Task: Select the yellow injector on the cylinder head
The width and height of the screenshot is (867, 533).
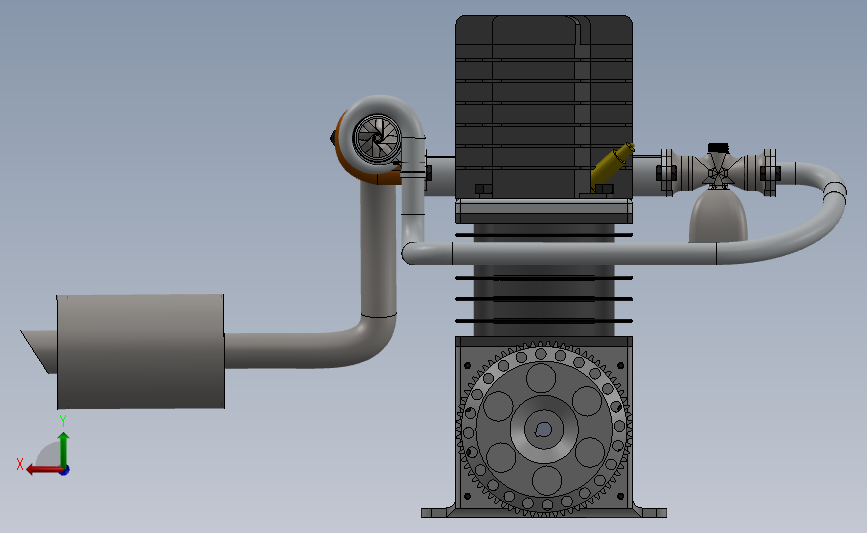Action: point(611,165)
